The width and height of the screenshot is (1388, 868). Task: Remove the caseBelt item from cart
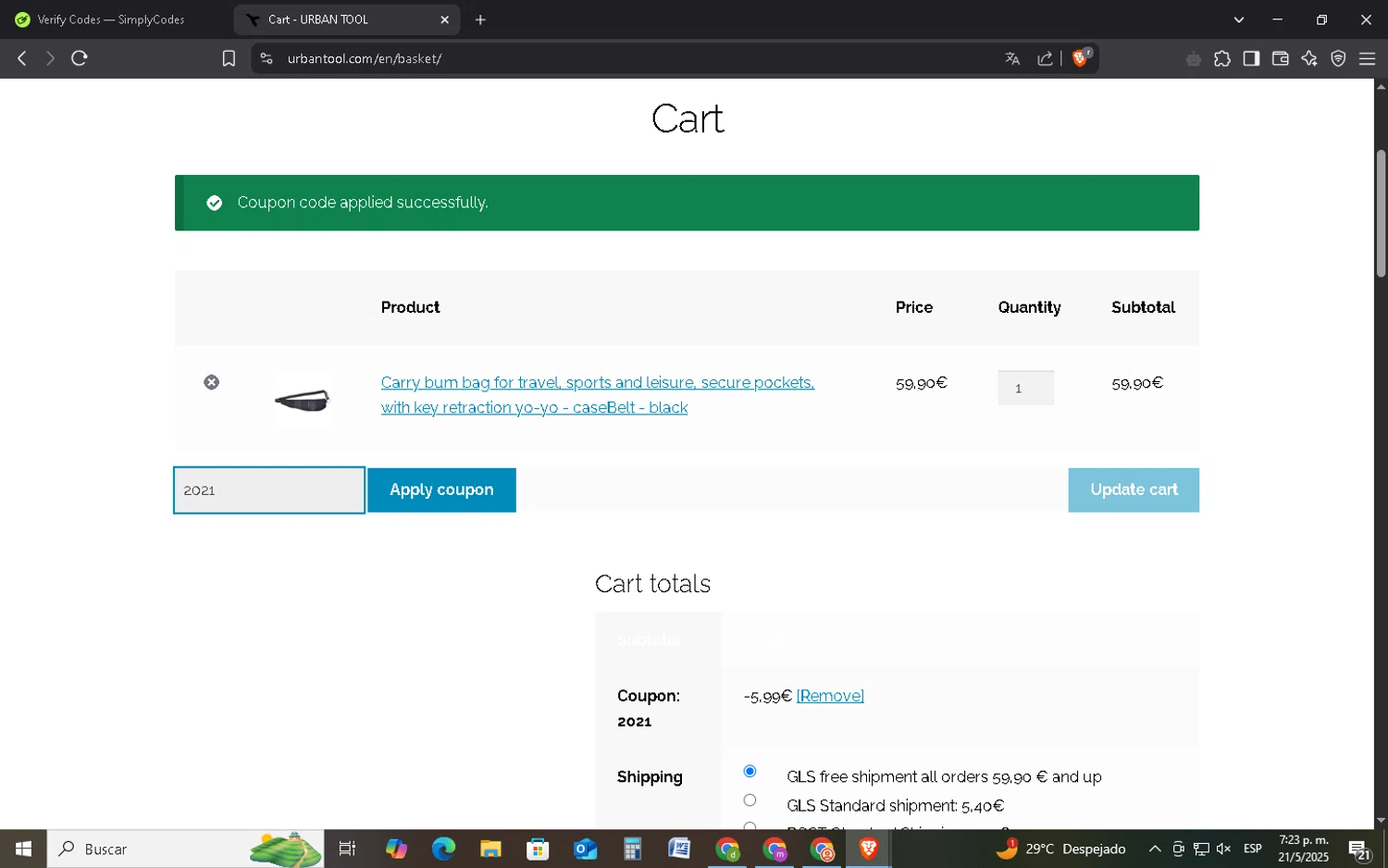[212, 382]
